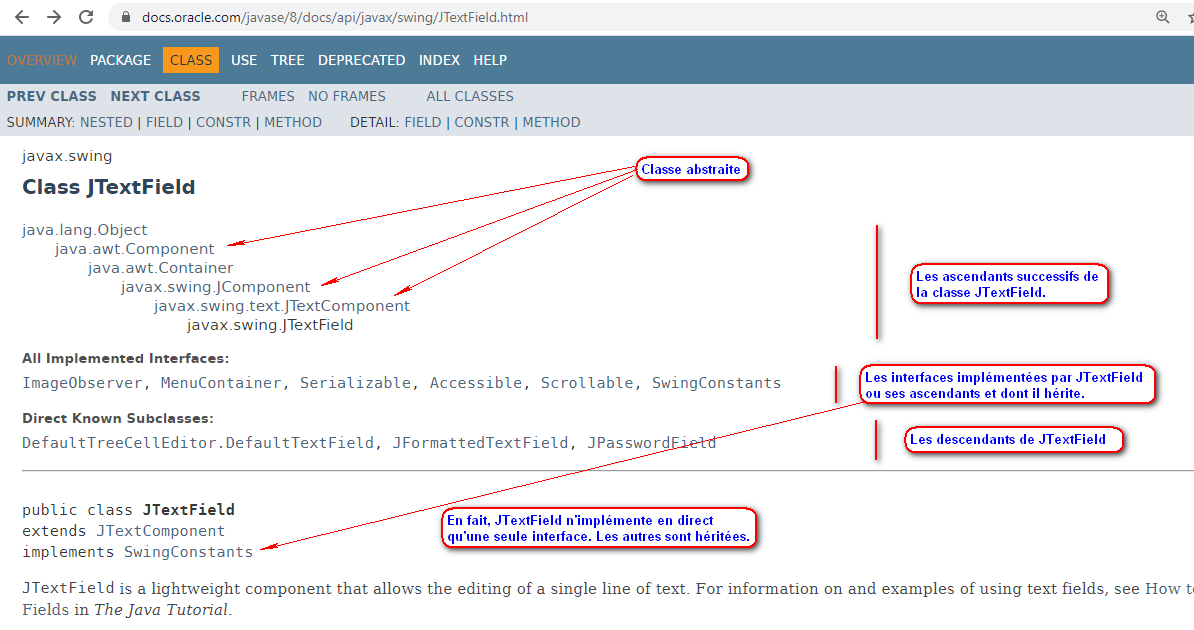Go to NEXT CLASS link
This screenshot has width=1194, height=630.
tap(155, 96)
